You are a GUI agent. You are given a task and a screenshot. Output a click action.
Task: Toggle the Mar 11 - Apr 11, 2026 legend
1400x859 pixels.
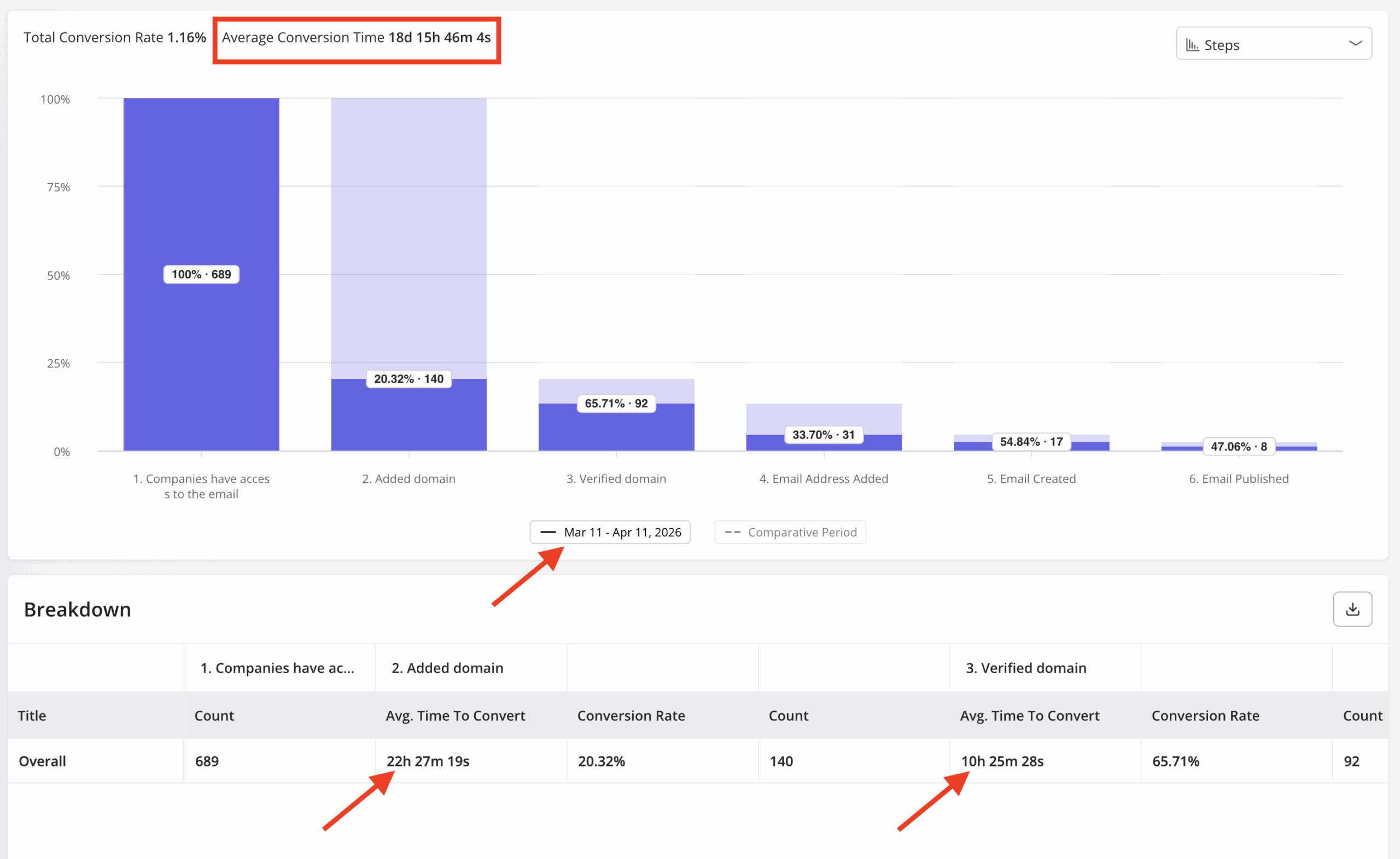pyautogui.click(x=610, y=532)
